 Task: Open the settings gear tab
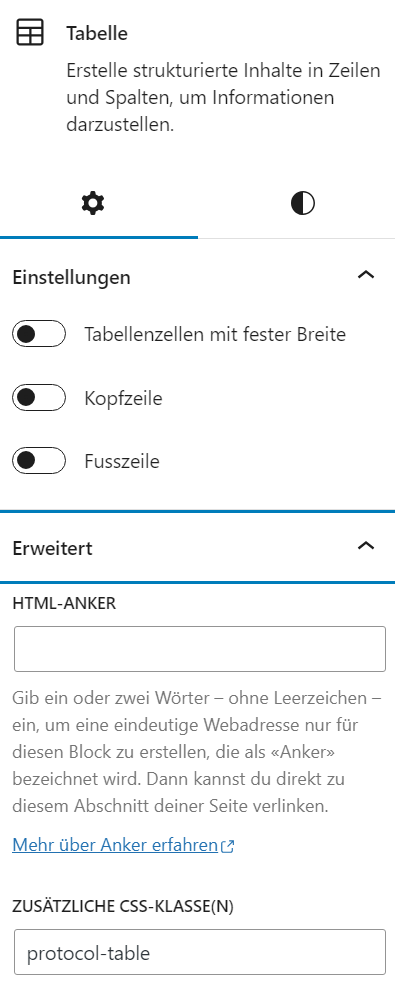[x=94, y=204]
